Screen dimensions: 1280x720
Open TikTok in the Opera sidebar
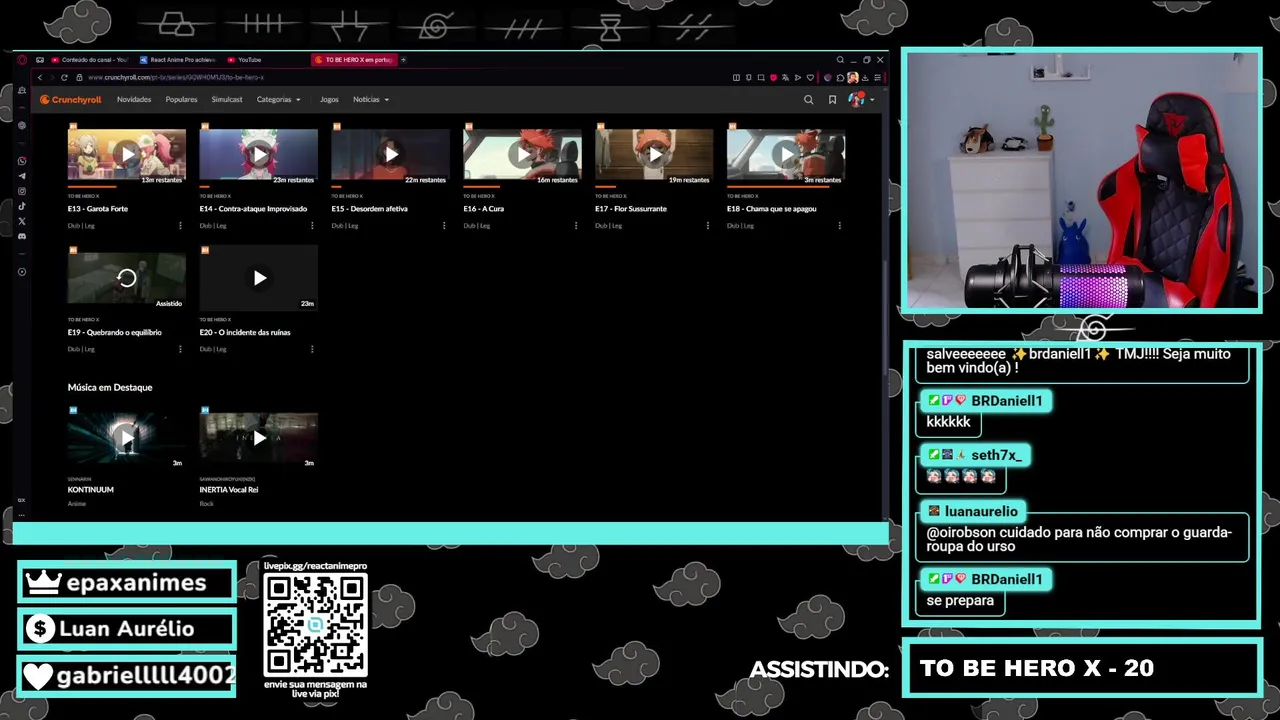(x=22, y=206)
